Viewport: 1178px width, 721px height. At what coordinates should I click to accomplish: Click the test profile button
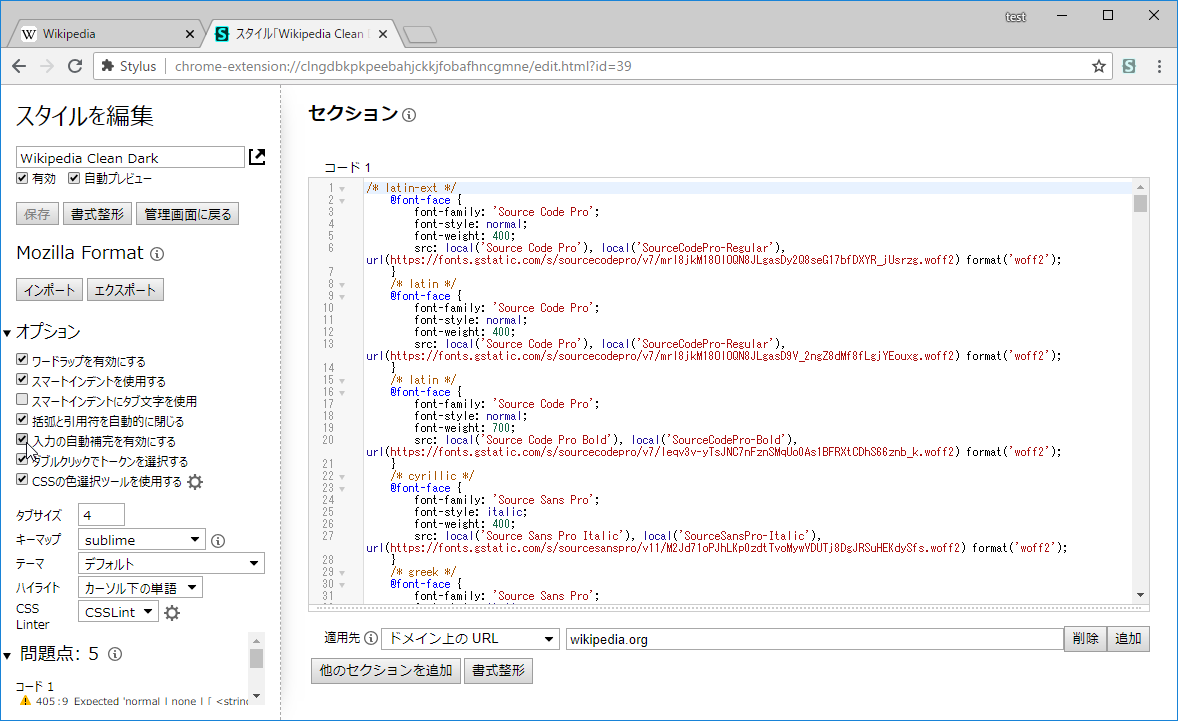point(1015,17)
